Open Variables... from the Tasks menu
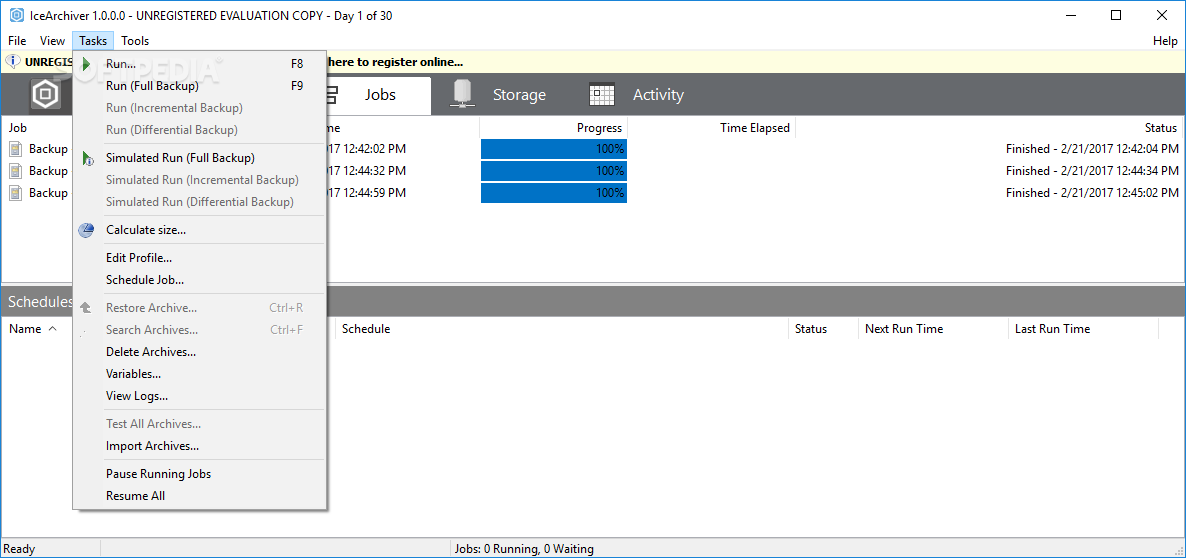1186x558 pixels. tap(200, 374)
